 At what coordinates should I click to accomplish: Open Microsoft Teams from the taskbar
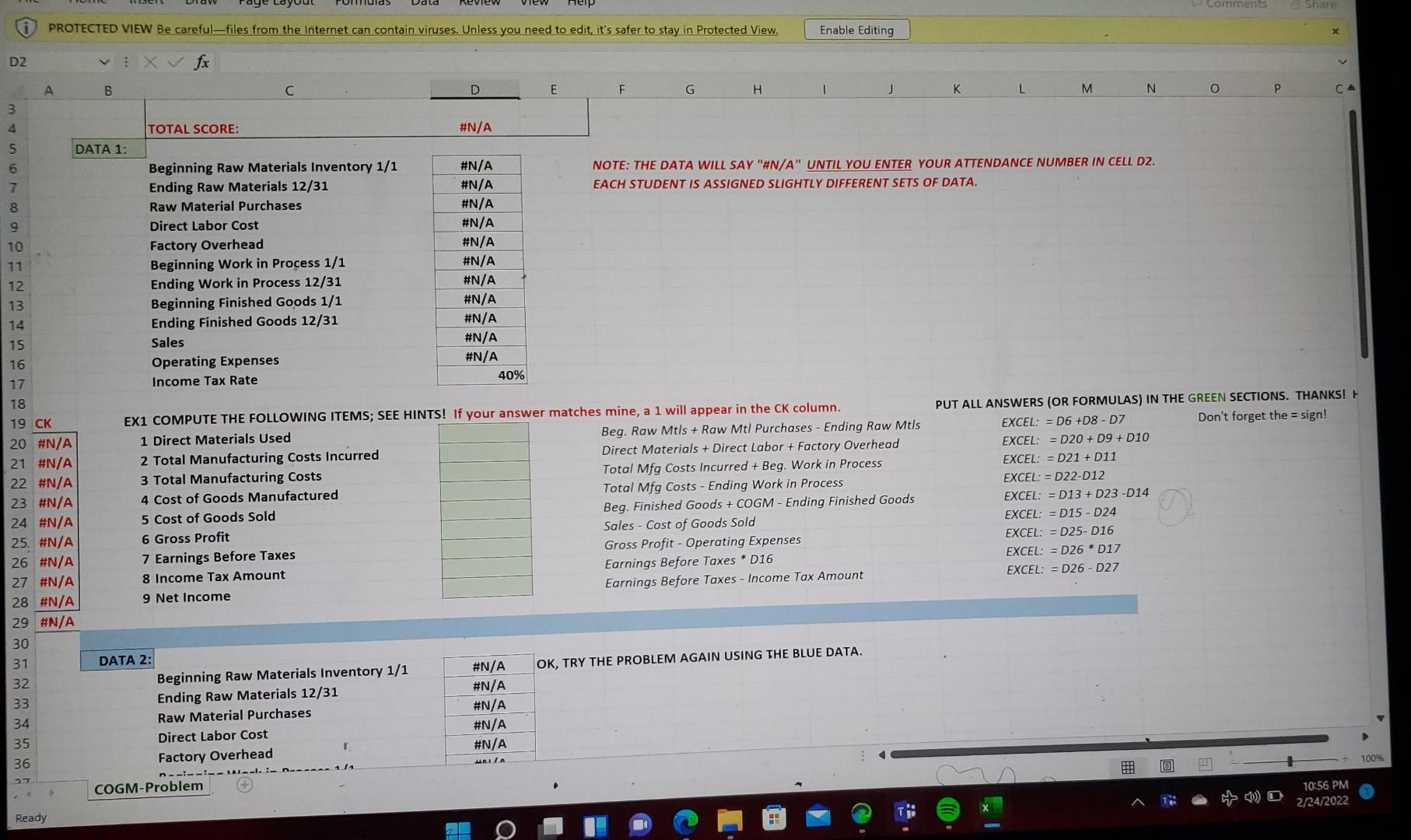905,812
